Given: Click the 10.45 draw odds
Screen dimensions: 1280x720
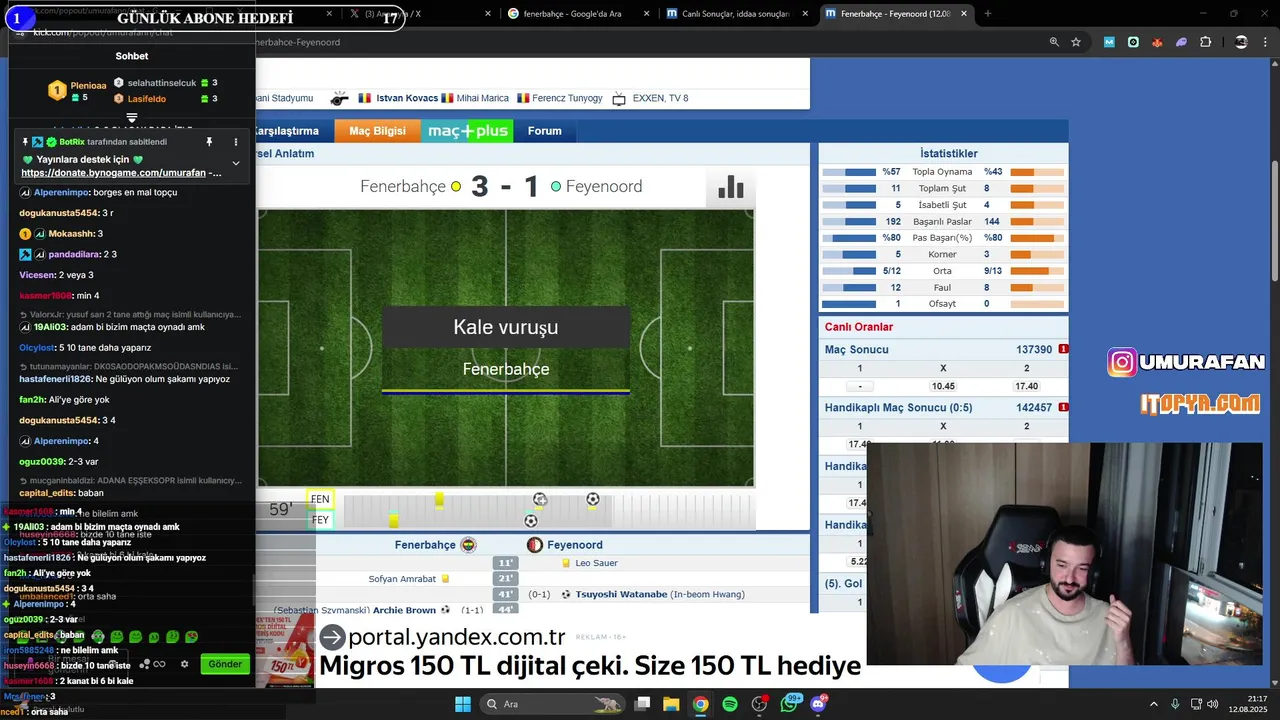Looking at the screenshot, I should click(x=943, y=386).
